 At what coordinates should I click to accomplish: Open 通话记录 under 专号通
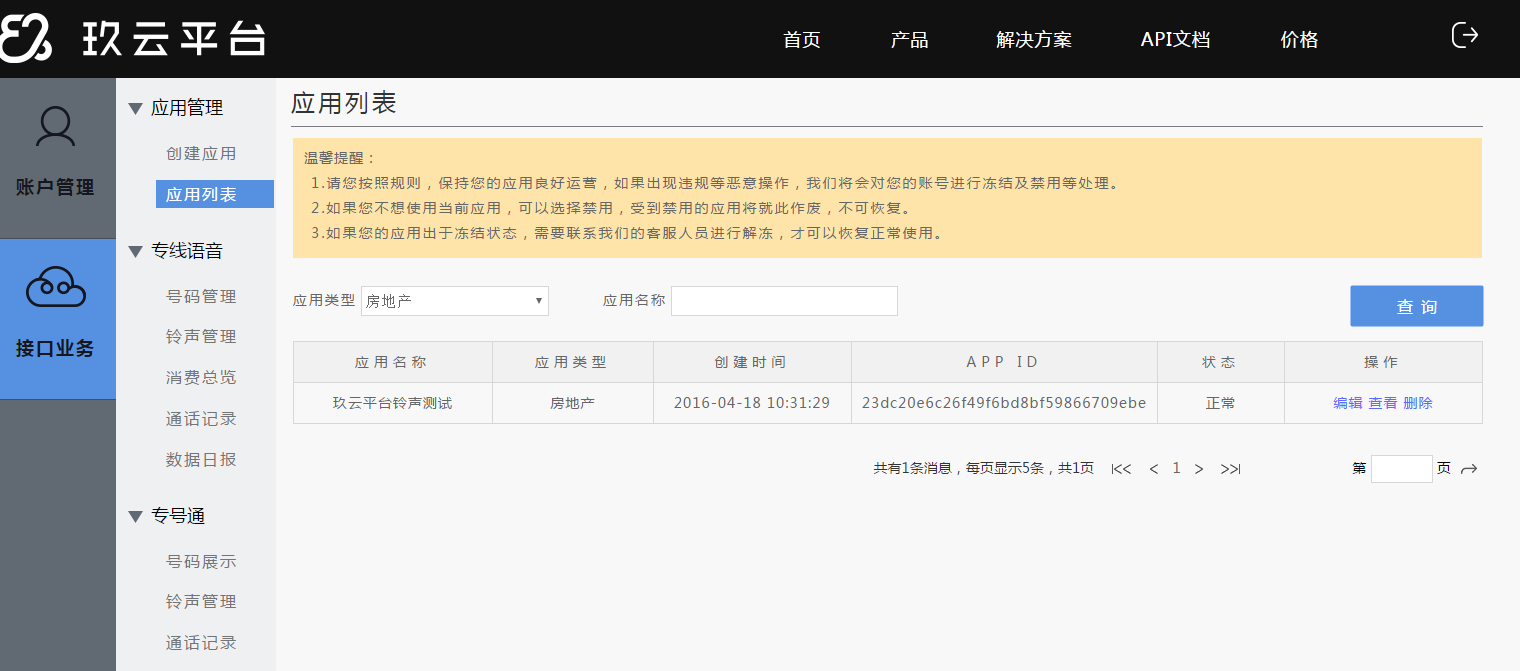coord(201,643)
